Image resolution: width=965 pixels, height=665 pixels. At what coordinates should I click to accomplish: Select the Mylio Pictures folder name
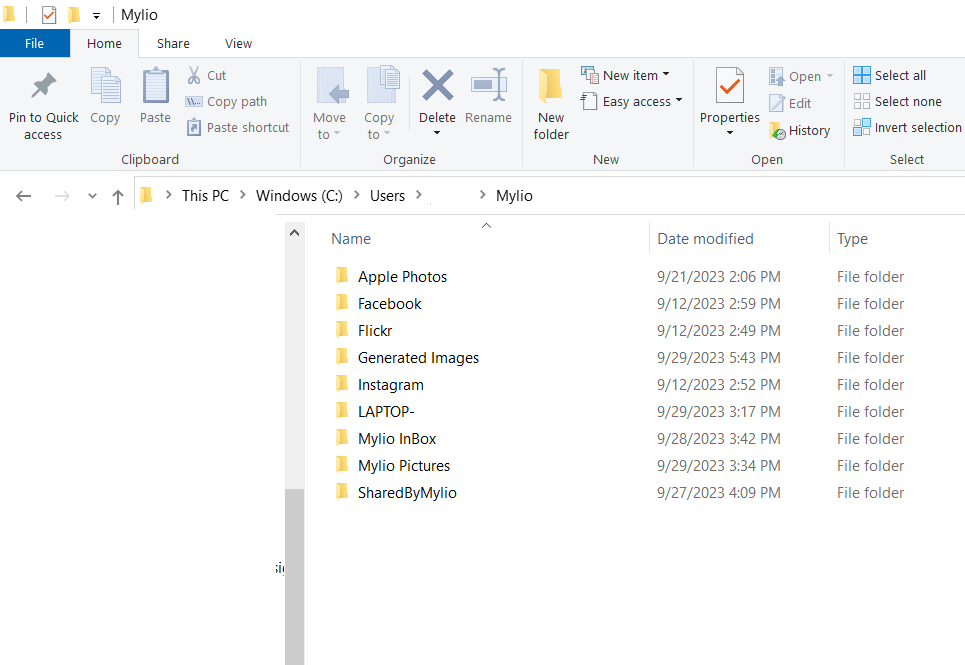coord(404,466)
